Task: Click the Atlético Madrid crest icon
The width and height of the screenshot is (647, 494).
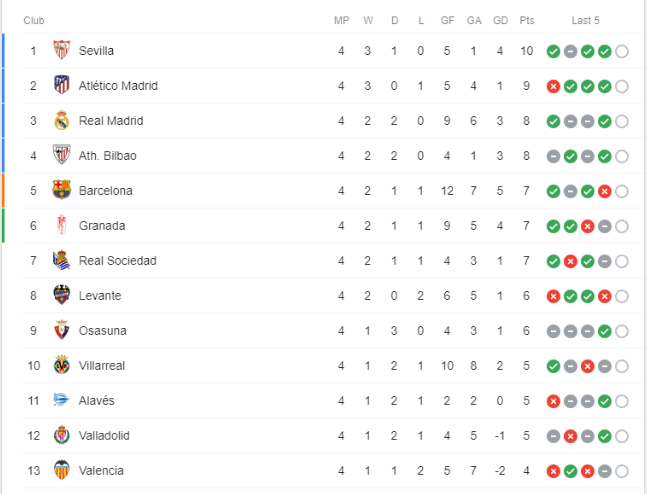Action: 62,86
